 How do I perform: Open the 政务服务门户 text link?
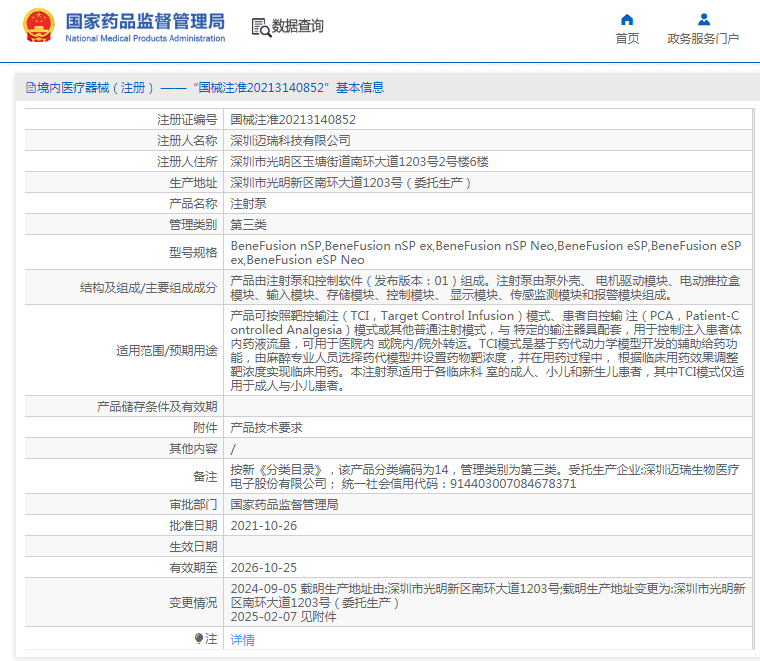[703, 38]
